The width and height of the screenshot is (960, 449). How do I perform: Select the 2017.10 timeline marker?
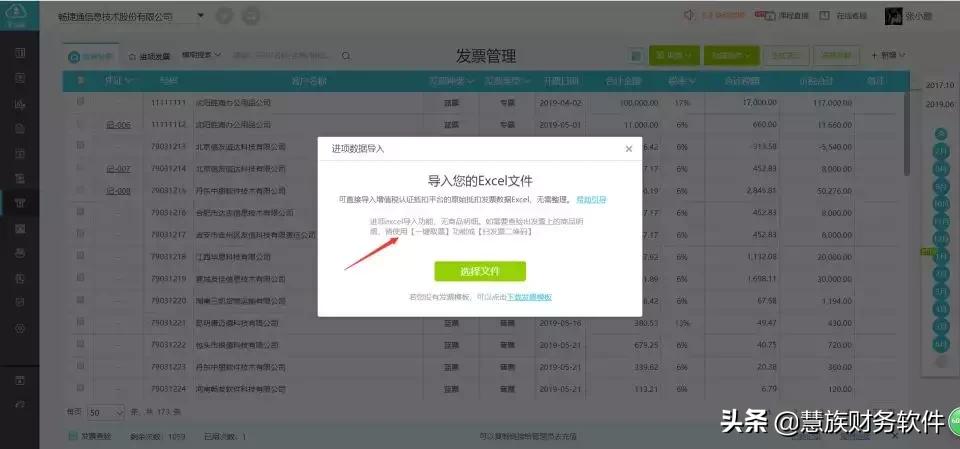click(x=940, y=85)
